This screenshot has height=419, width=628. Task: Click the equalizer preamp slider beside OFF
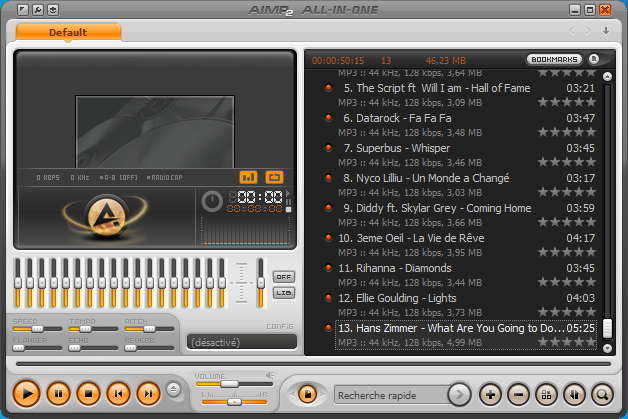pyautogui.click(x=261, y=283)
